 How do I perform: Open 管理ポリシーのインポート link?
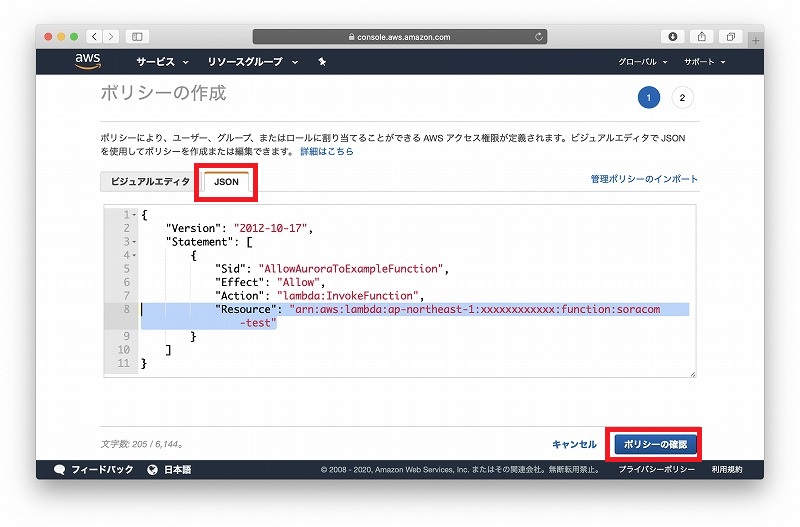[644, 179]
